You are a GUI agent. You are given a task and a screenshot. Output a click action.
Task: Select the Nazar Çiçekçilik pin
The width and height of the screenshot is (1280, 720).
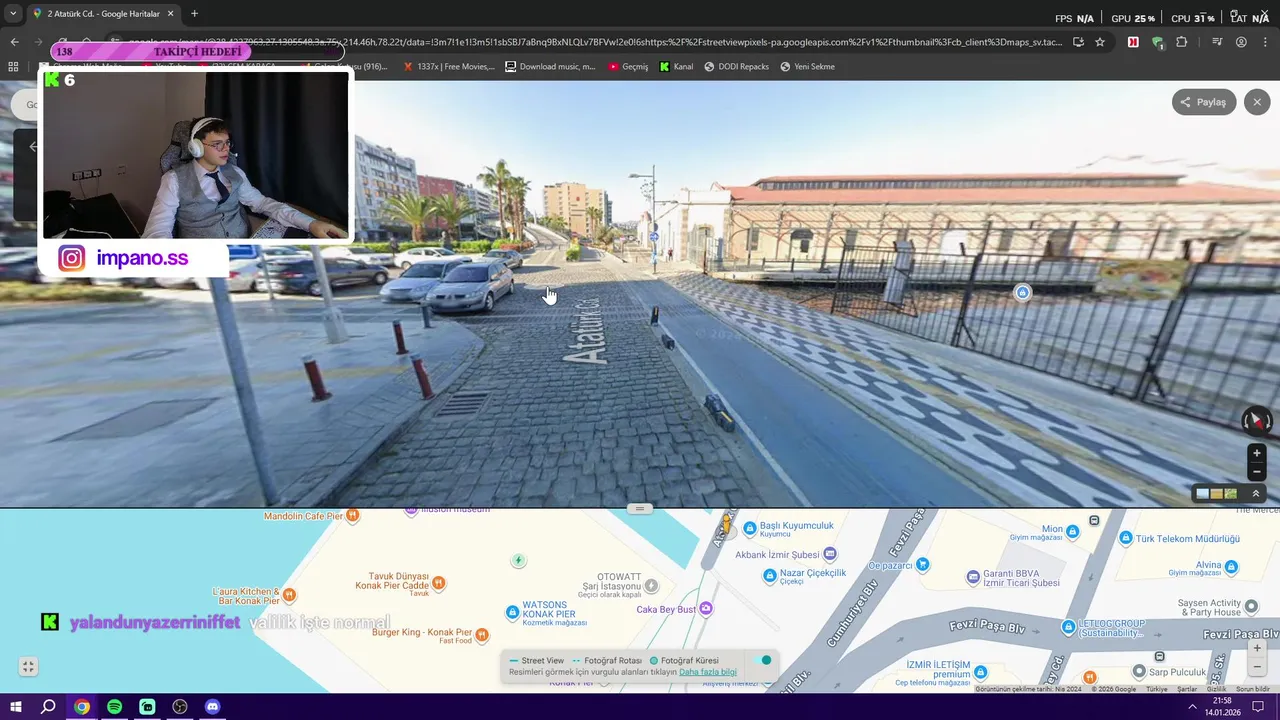770,575
